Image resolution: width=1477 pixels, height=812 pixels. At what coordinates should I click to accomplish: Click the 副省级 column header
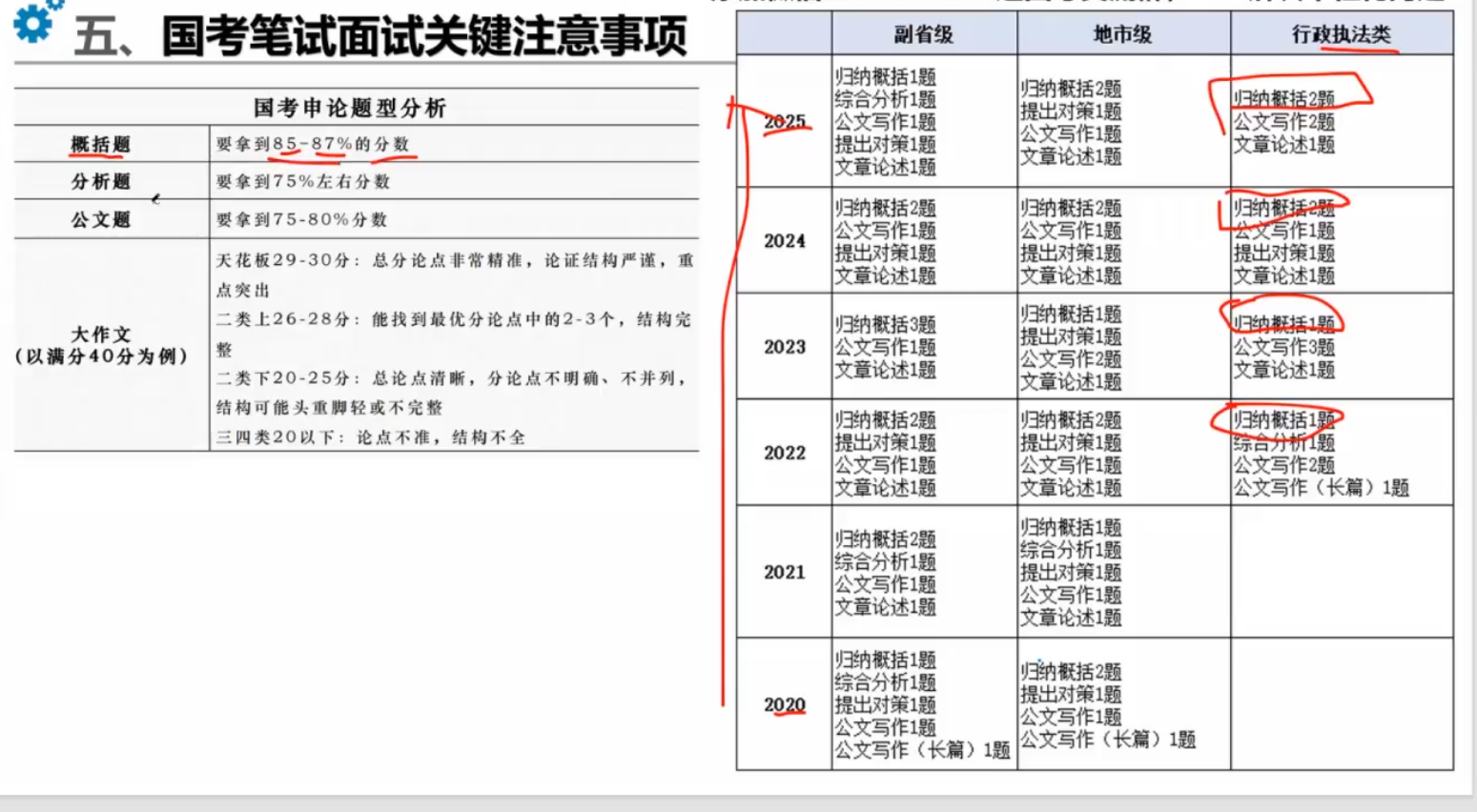923,35
